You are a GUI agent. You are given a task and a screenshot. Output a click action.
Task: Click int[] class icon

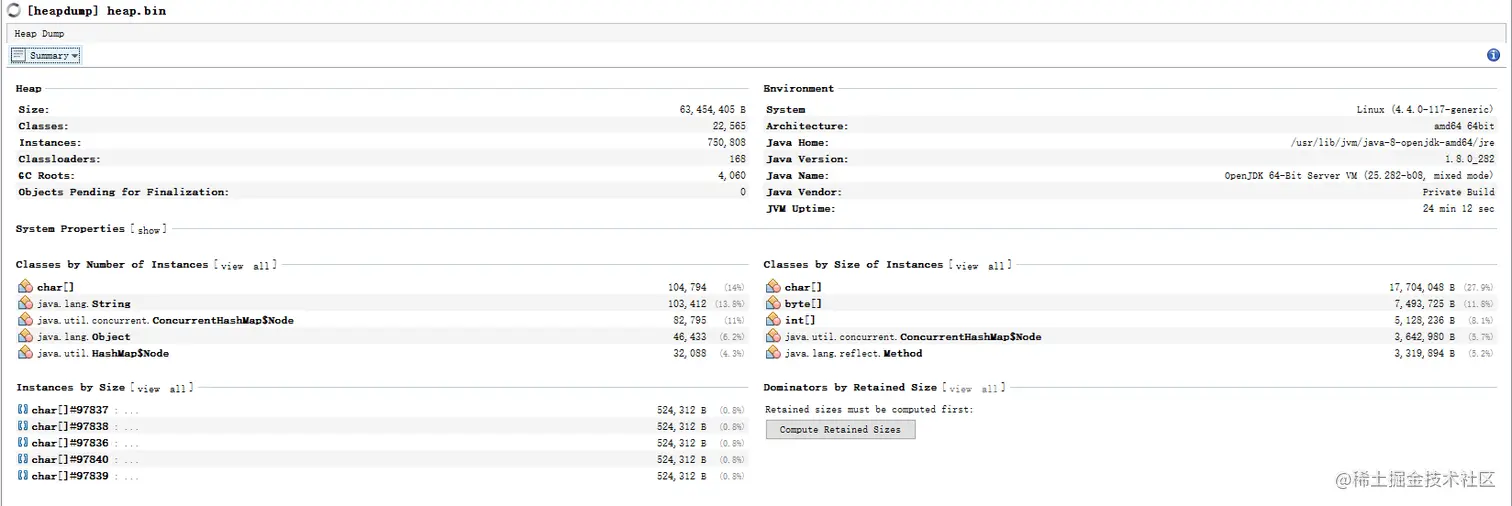point(773,320)
